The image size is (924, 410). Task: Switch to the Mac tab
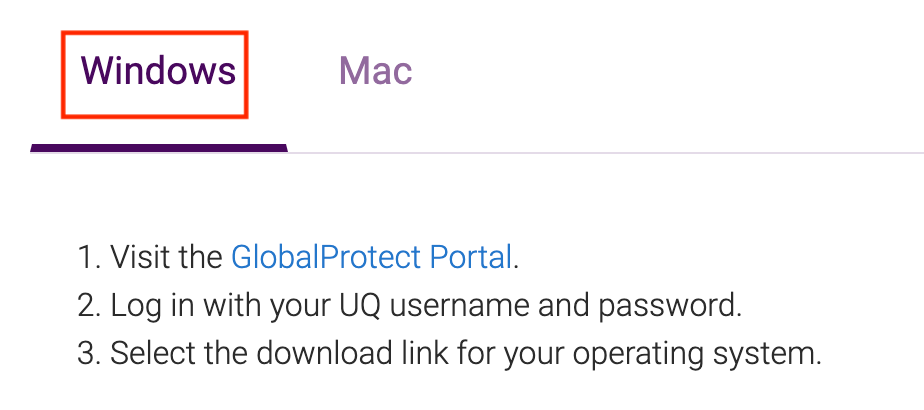375,71
